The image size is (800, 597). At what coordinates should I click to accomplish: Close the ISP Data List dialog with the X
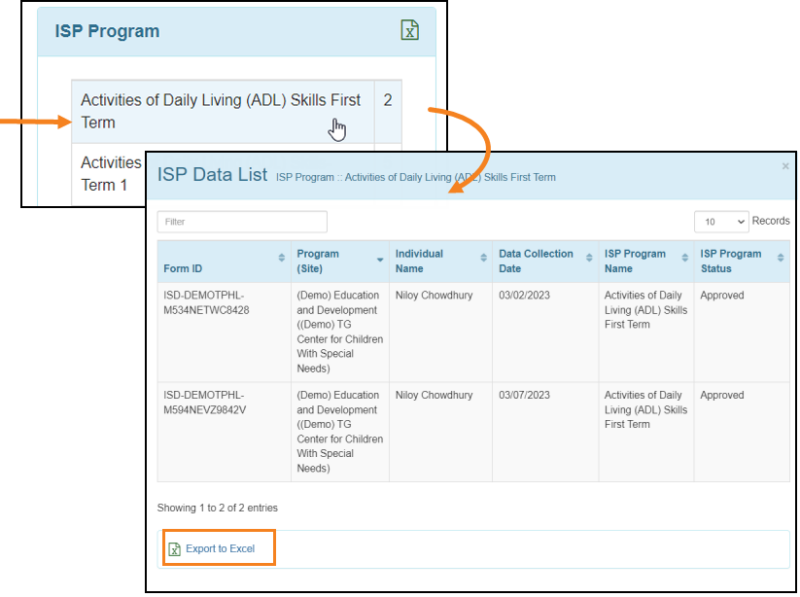coord(785,166)
